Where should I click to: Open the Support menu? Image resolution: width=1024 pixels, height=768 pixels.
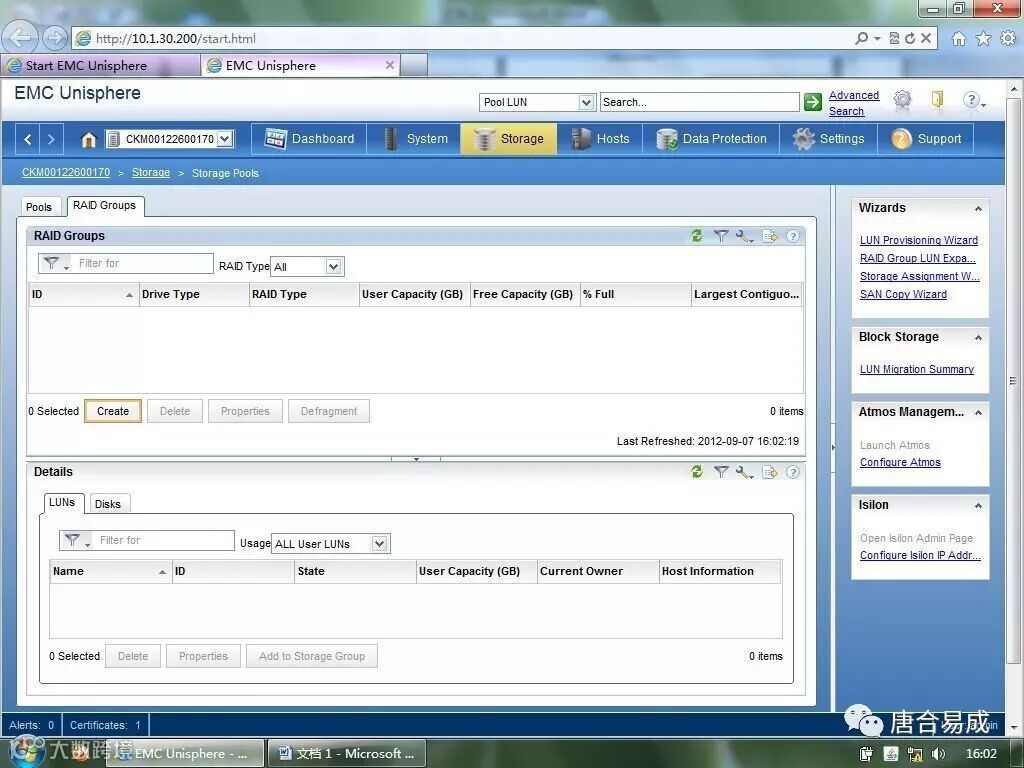[926, 139]
